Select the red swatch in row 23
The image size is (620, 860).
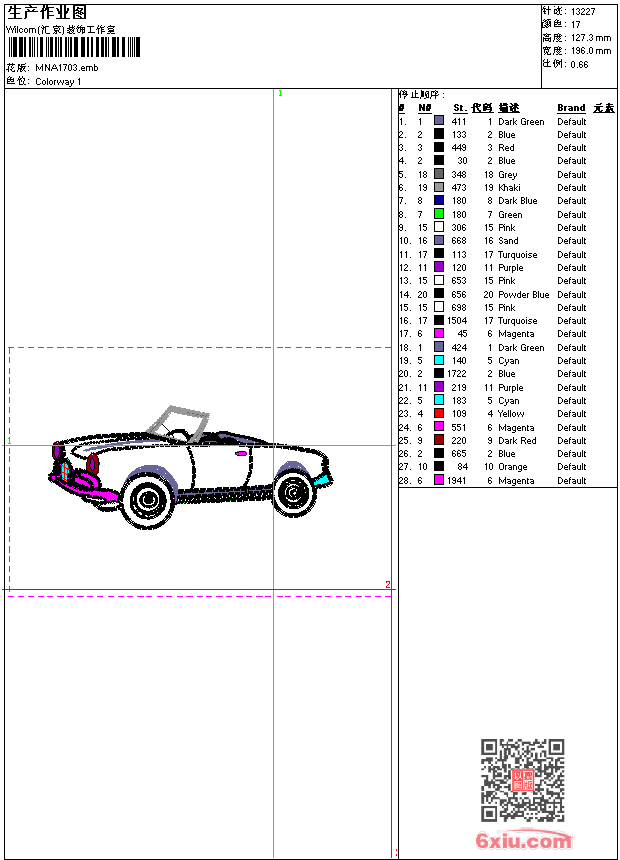pyautogui.click(x=439, y=414)
